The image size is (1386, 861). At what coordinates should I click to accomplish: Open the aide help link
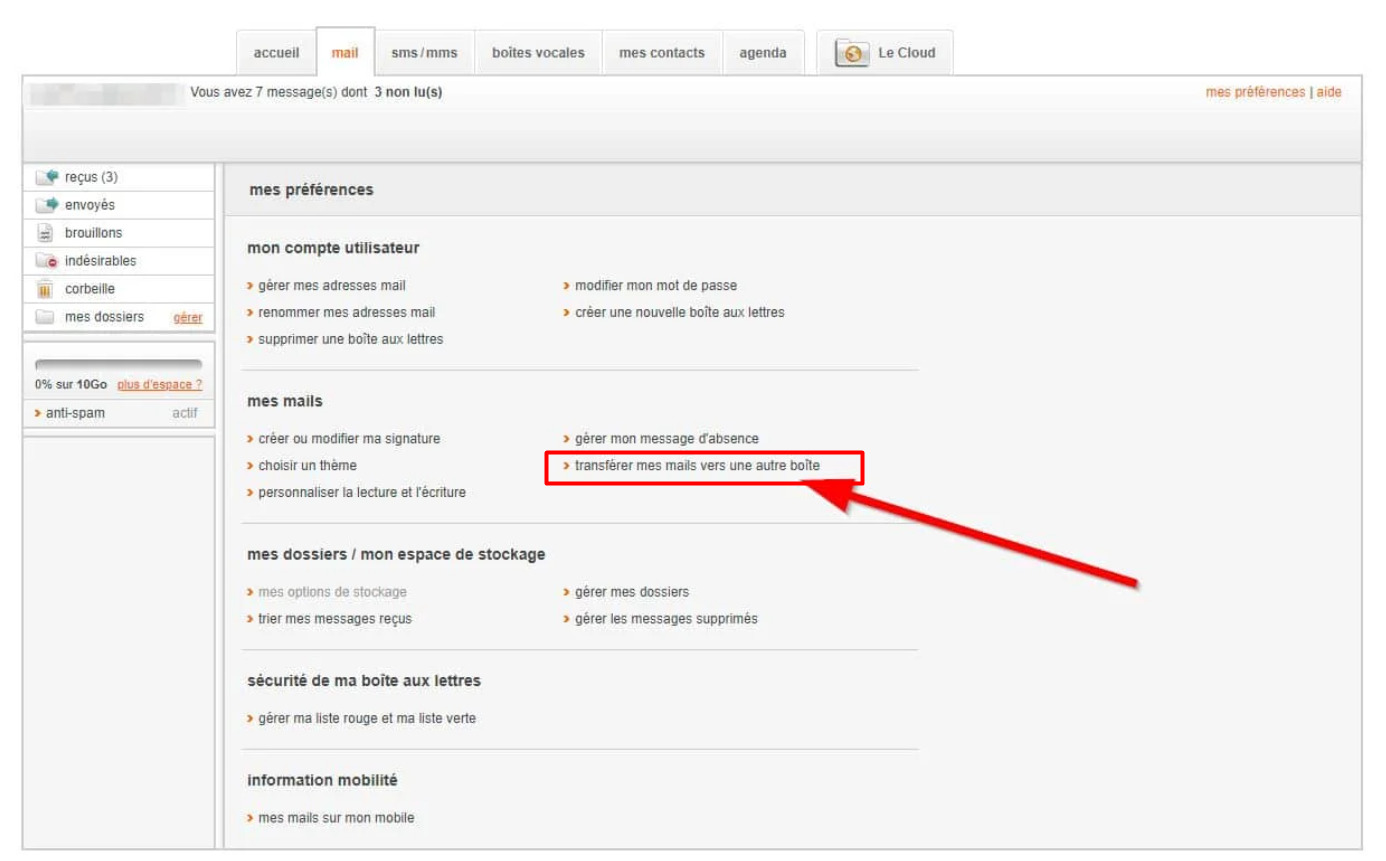pos(1329,92)
